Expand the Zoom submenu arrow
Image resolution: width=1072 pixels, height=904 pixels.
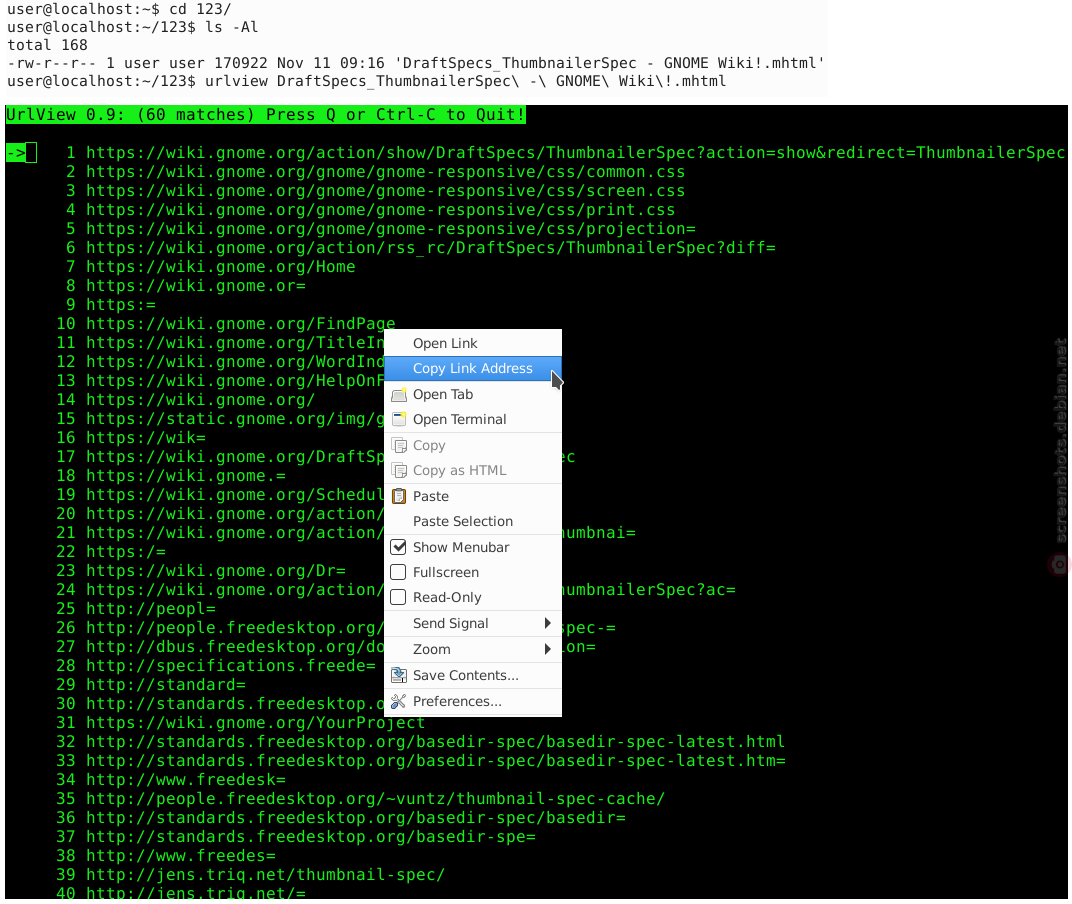click(548, 649)
